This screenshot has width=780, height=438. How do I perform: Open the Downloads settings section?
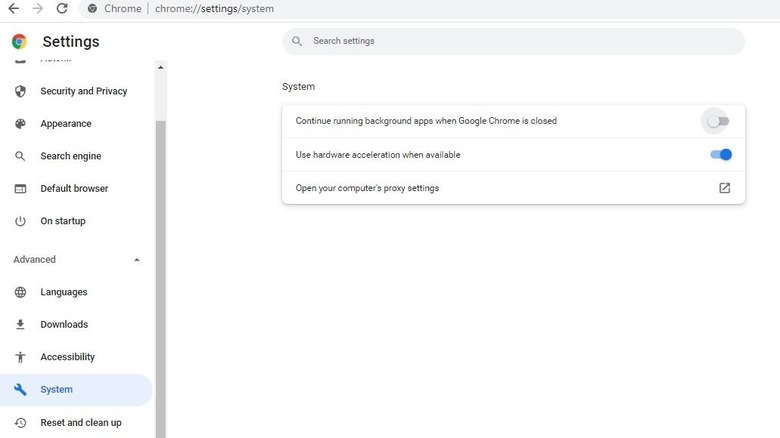coord(64,325)
